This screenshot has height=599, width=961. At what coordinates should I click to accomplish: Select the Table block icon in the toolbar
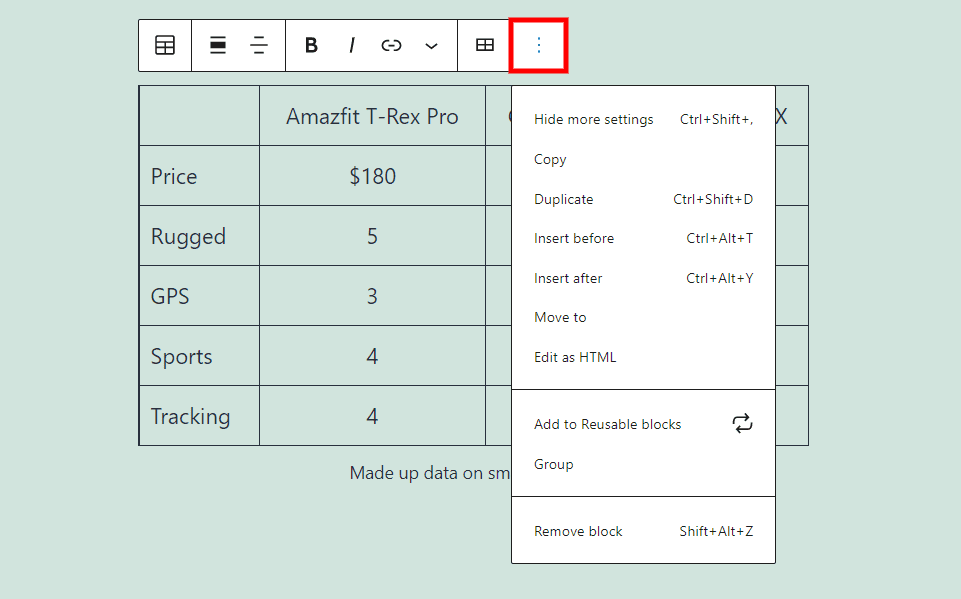coord(165,45)
